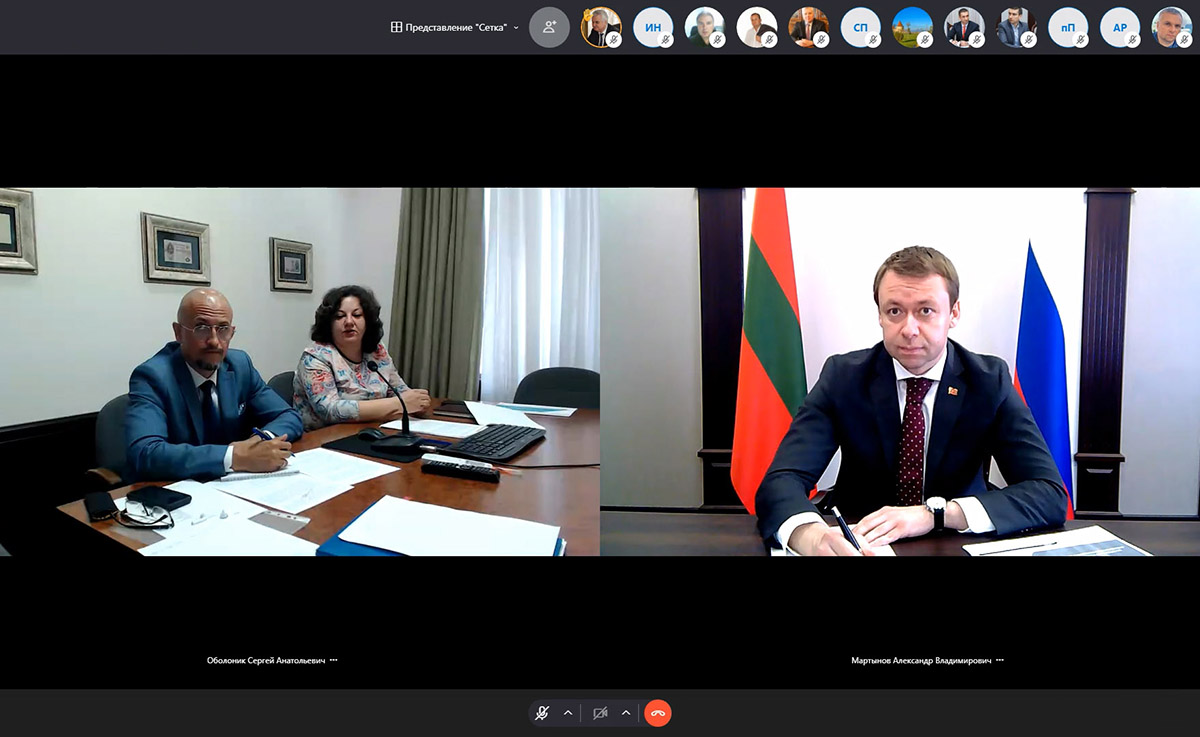Click the Оболоник Сергей Анатольевич name label
Viewport: 1200px width, 737px height.
266,660
